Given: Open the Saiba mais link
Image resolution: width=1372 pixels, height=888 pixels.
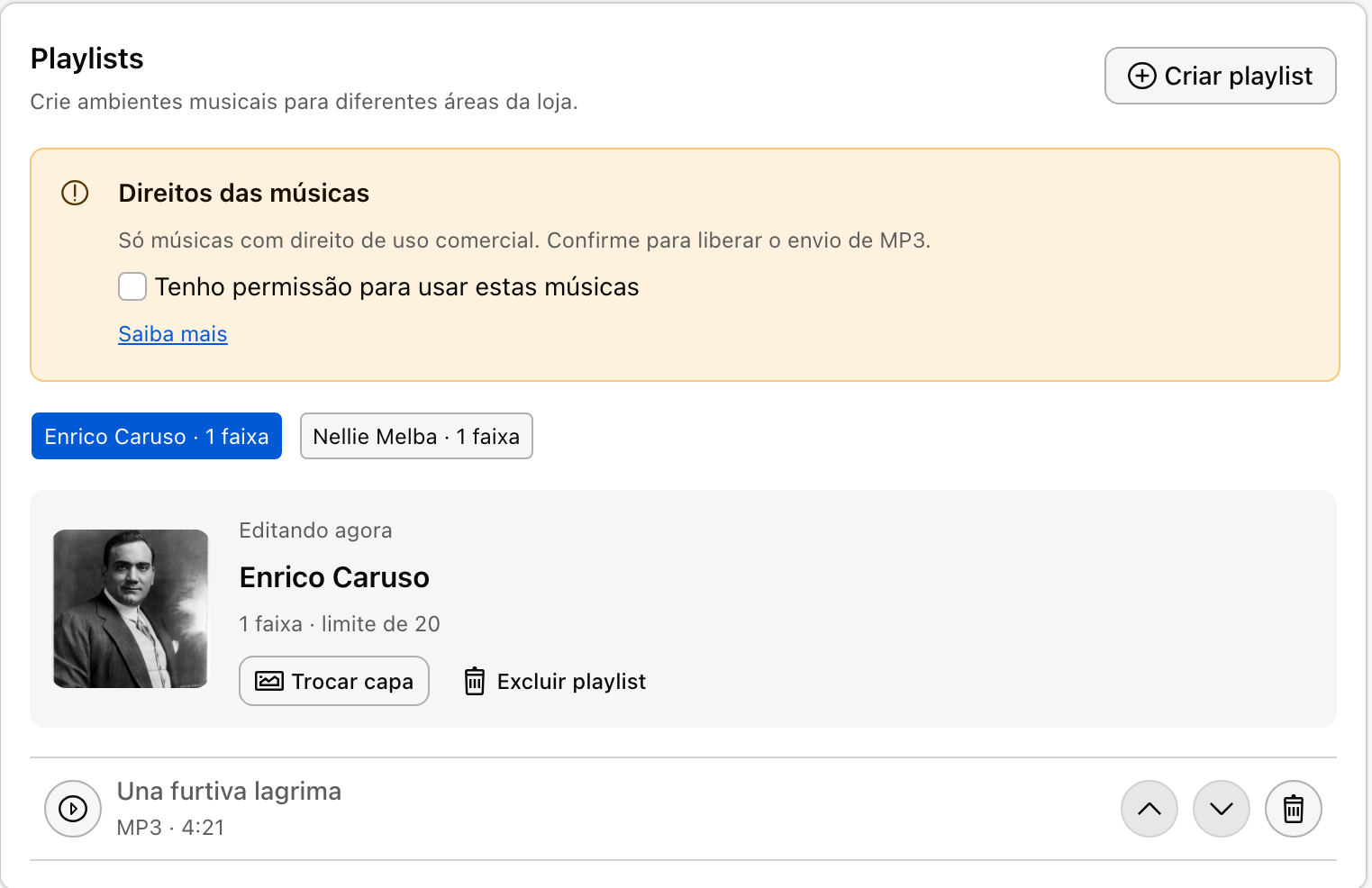Looking at the screenshot, I should pos(173,334).
